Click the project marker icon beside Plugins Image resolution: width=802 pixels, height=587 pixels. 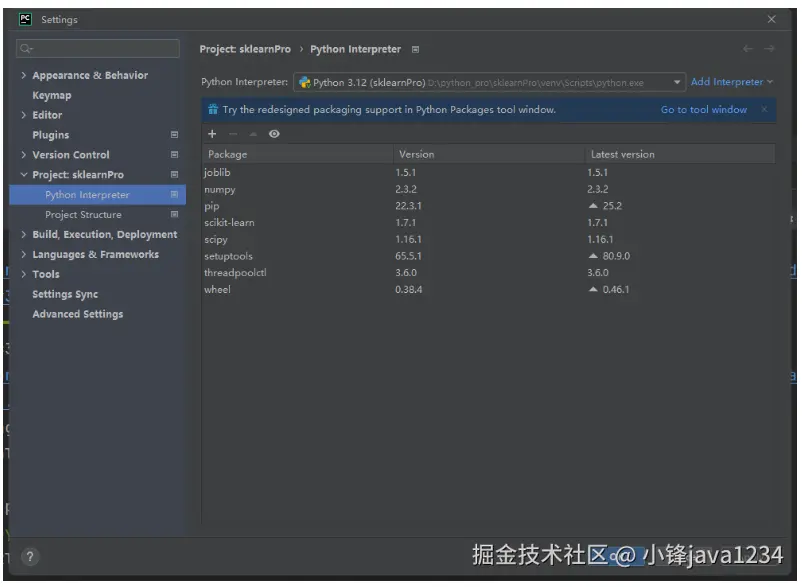(x=174, y=135)
